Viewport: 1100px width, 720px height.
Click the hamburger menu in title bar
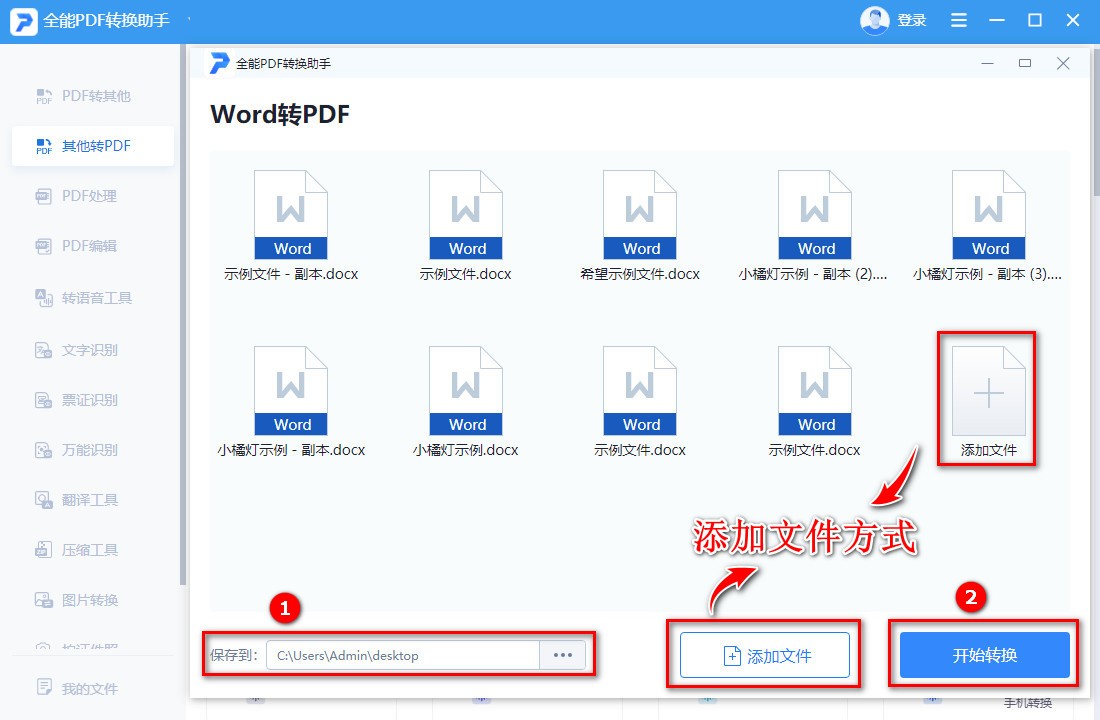958,19
